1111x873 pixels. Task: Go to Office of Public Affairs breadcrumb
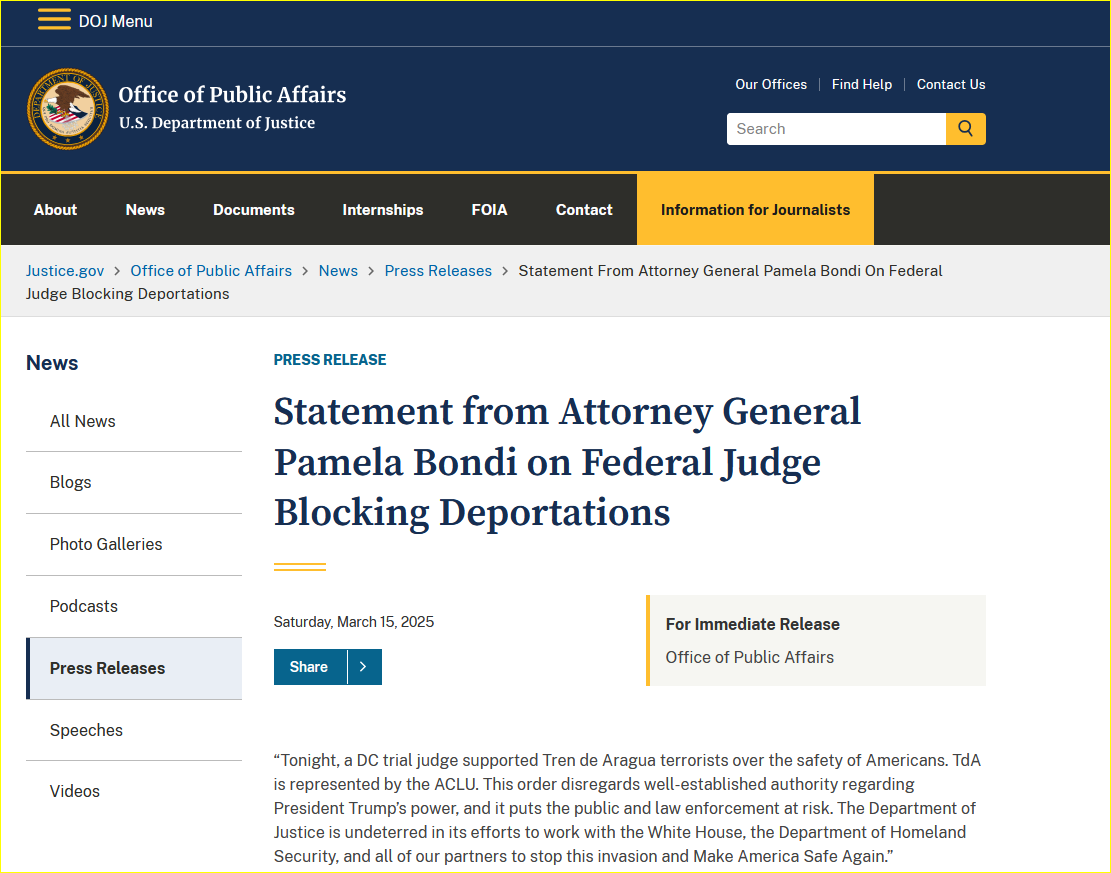click(211, 271)
